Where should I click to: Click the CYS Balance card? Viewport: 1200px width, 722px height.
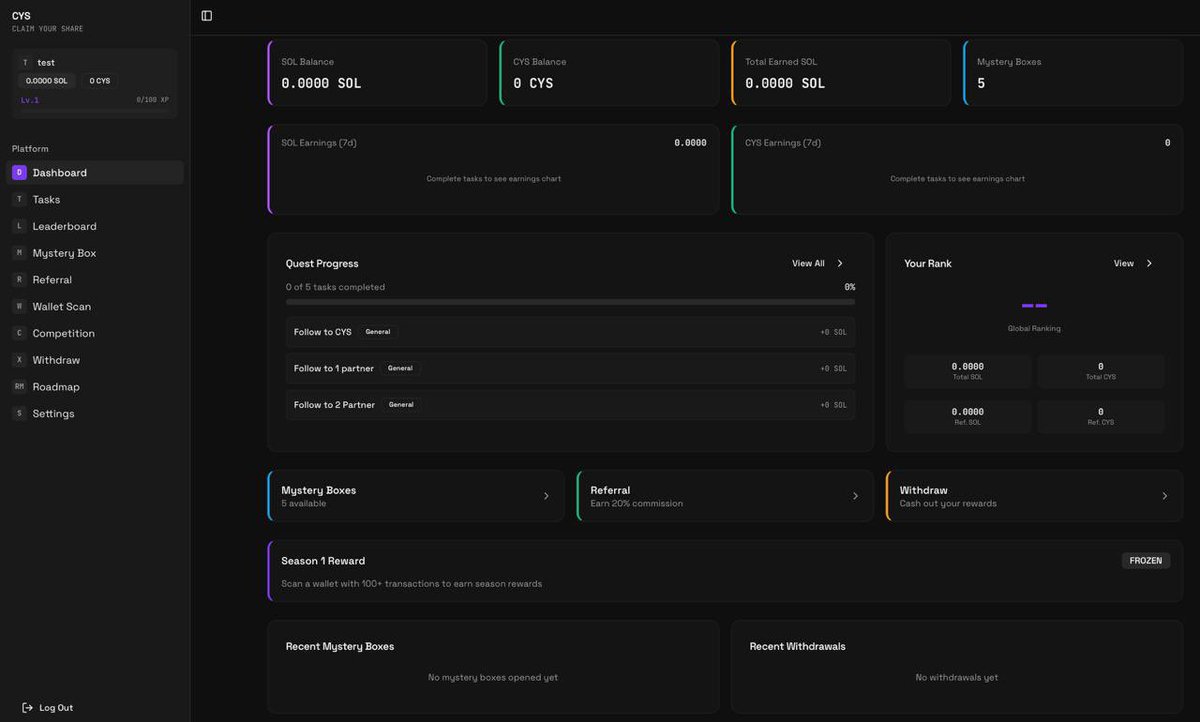[x=609, y=73]
